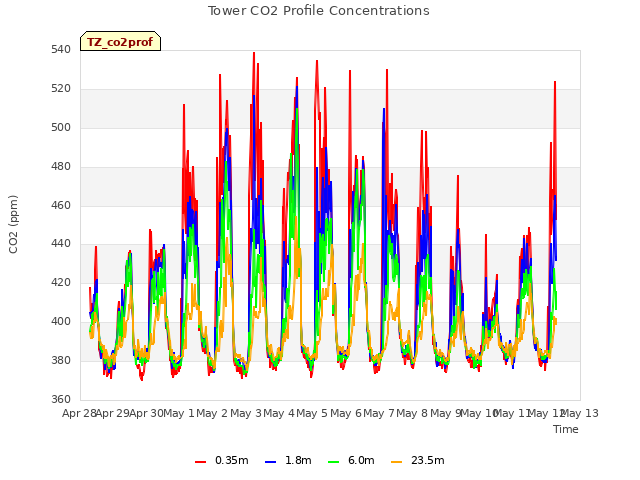
Task: Click the 460 y-axis tick label
Action: tap(61, 205)
